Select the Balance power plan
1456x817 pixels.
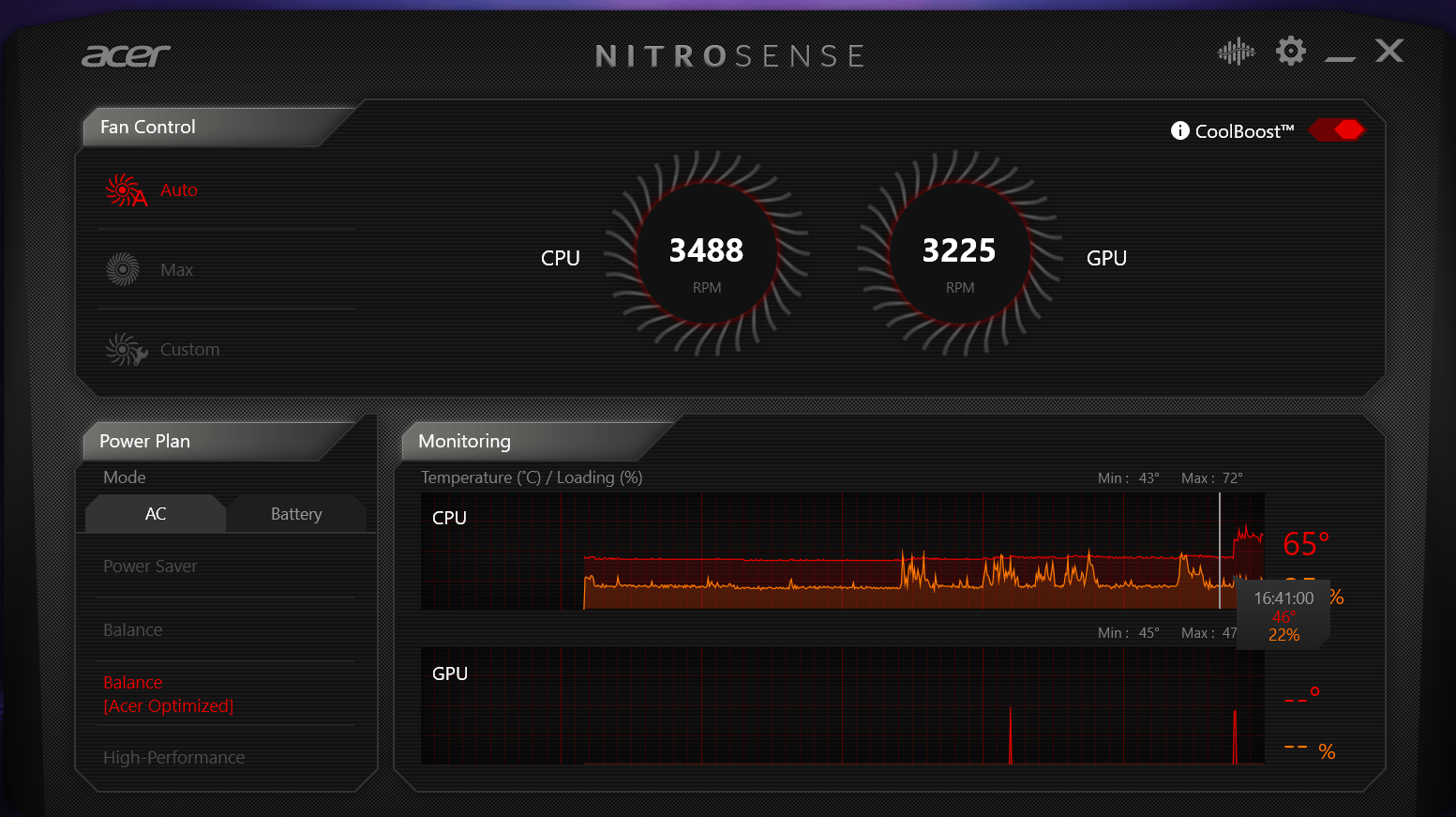132,629
